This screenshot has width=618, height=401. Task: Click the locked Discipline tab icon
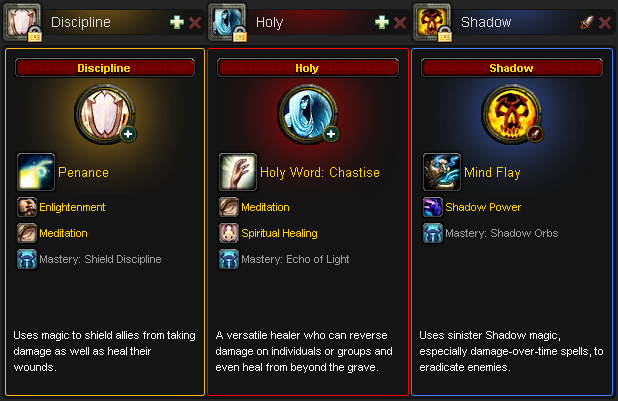[x=22, y=22]
